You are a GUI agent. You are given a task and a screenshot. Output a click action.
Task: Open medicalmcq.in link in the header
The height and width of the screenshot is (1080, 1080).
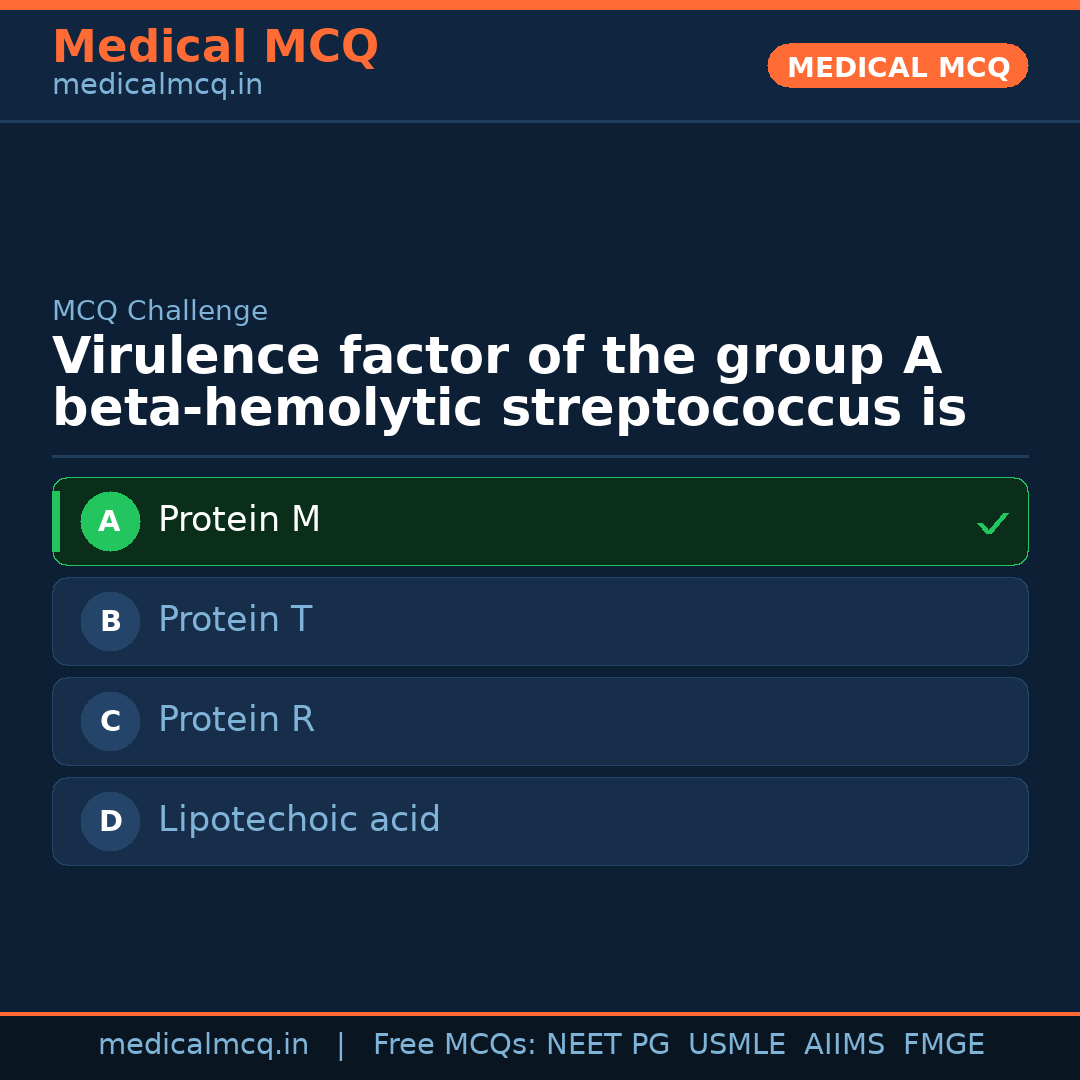[x=157, y=86]
